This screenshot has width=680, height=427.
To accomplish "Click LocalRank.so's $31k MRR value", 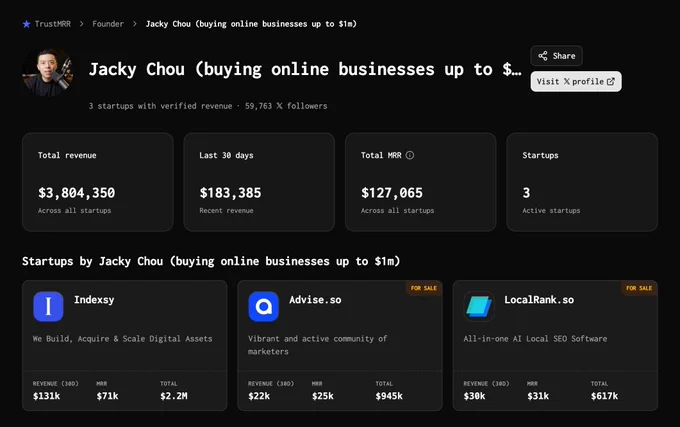I will pyautogui.click(x=538, y=396).
